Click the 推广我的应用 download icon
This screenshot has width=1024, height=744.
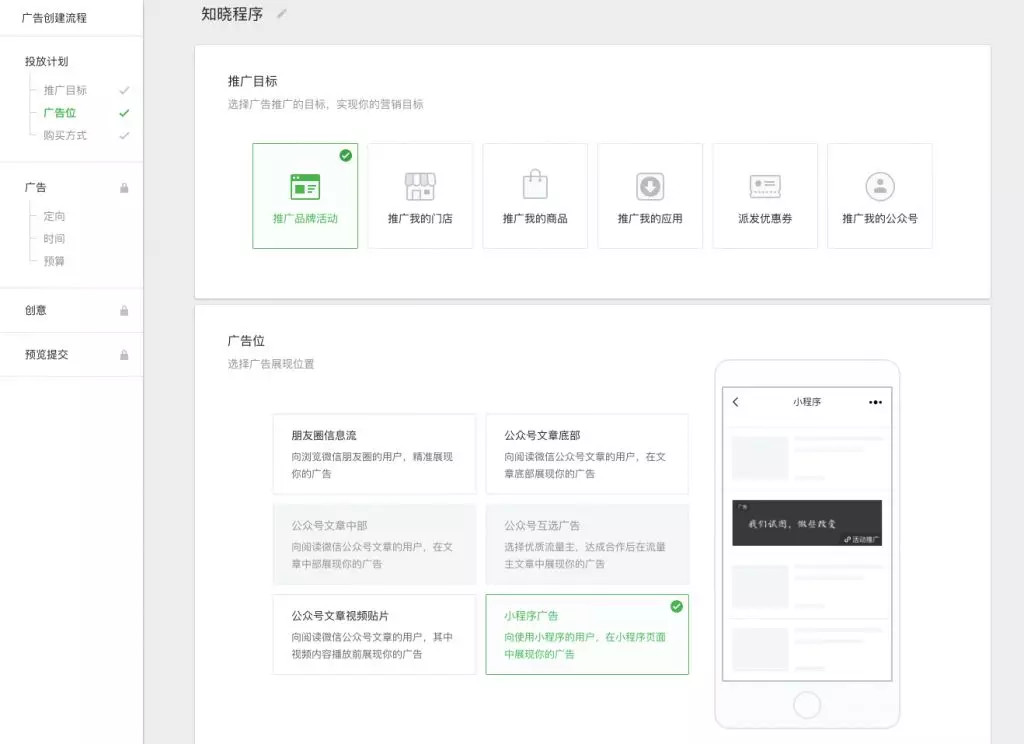(x=650, y=185)
